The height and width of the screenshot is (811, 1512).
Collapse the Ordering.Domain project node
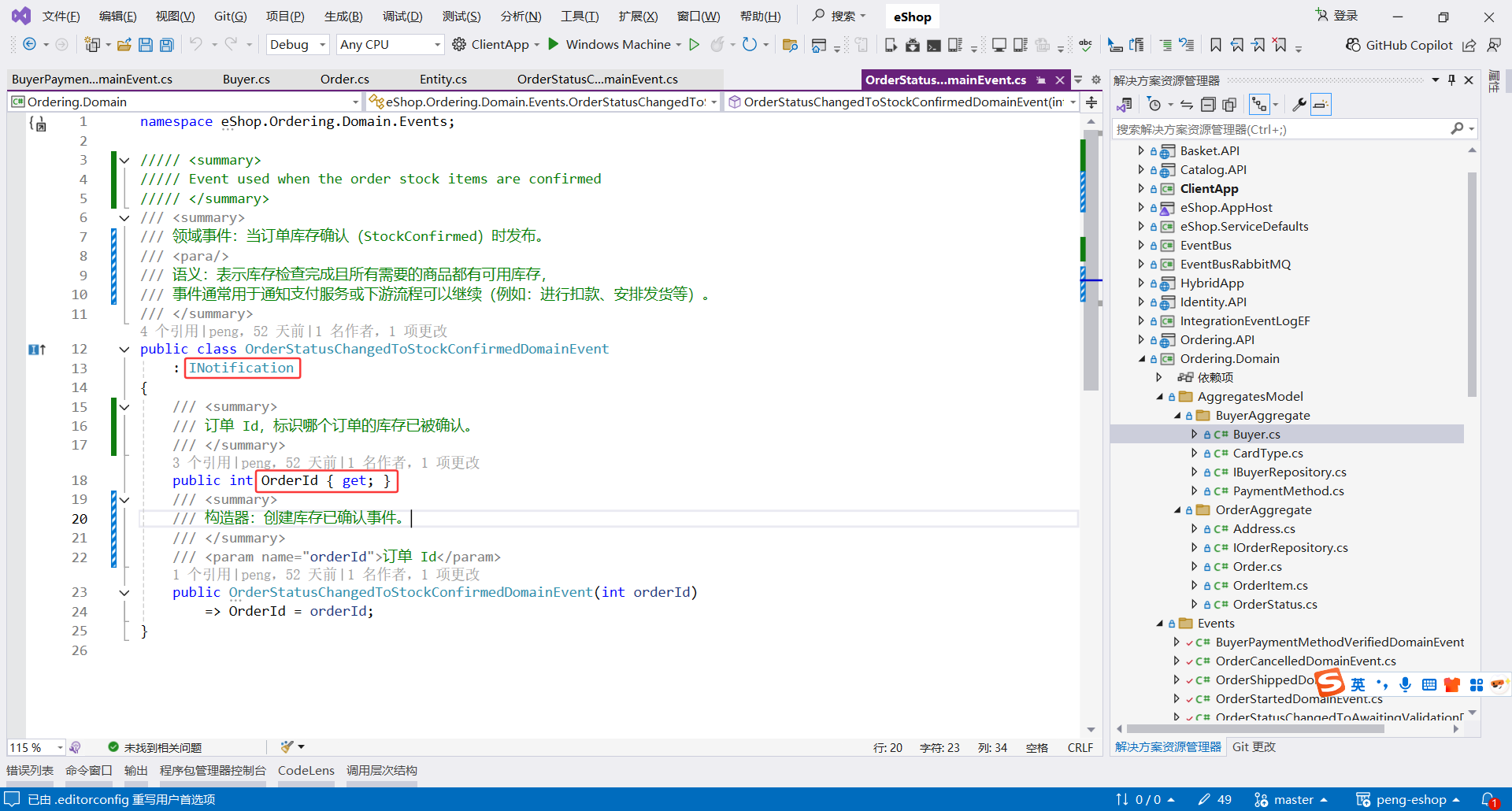click(x=1141, y=359)
